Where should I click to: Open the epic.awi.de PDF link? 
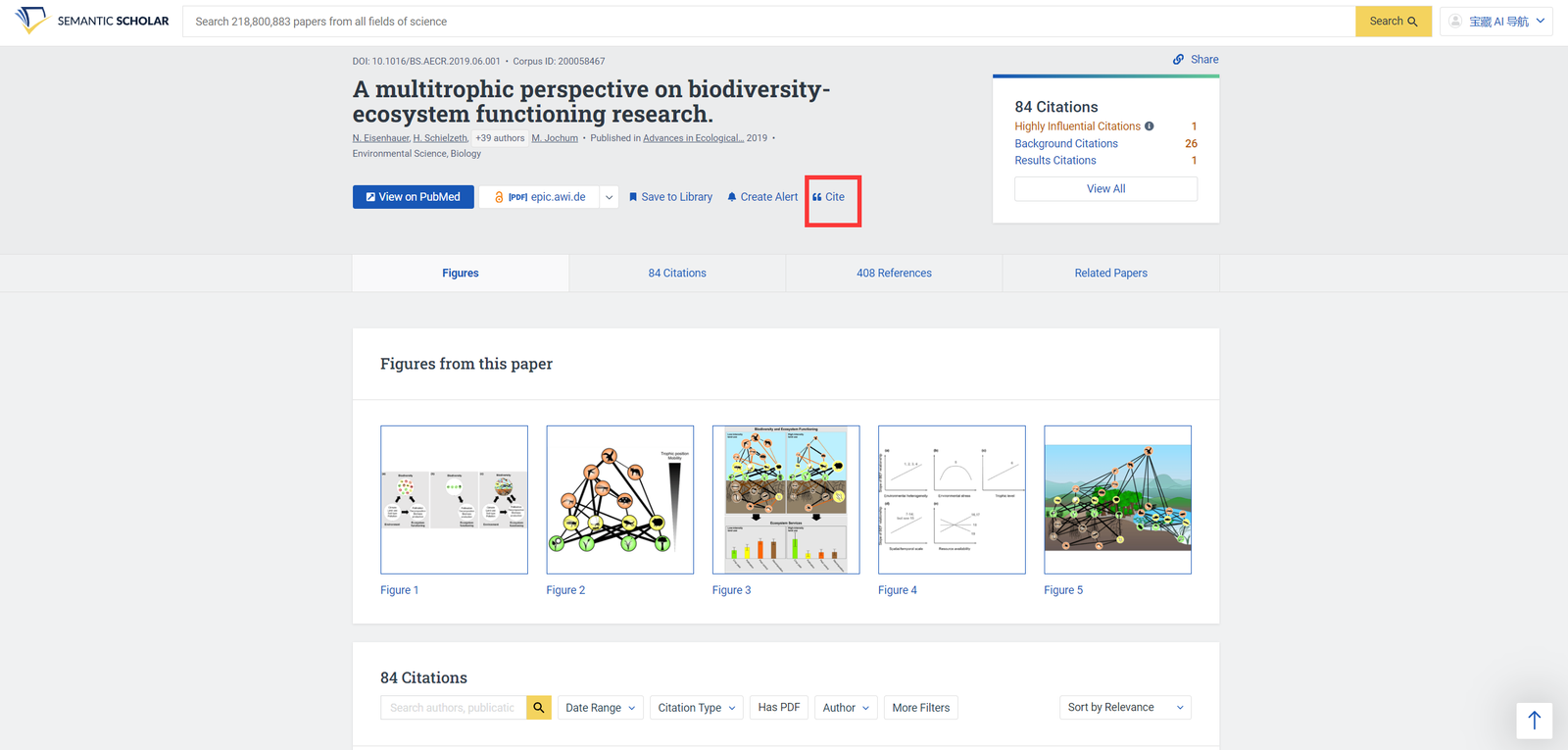click(539, 197)
